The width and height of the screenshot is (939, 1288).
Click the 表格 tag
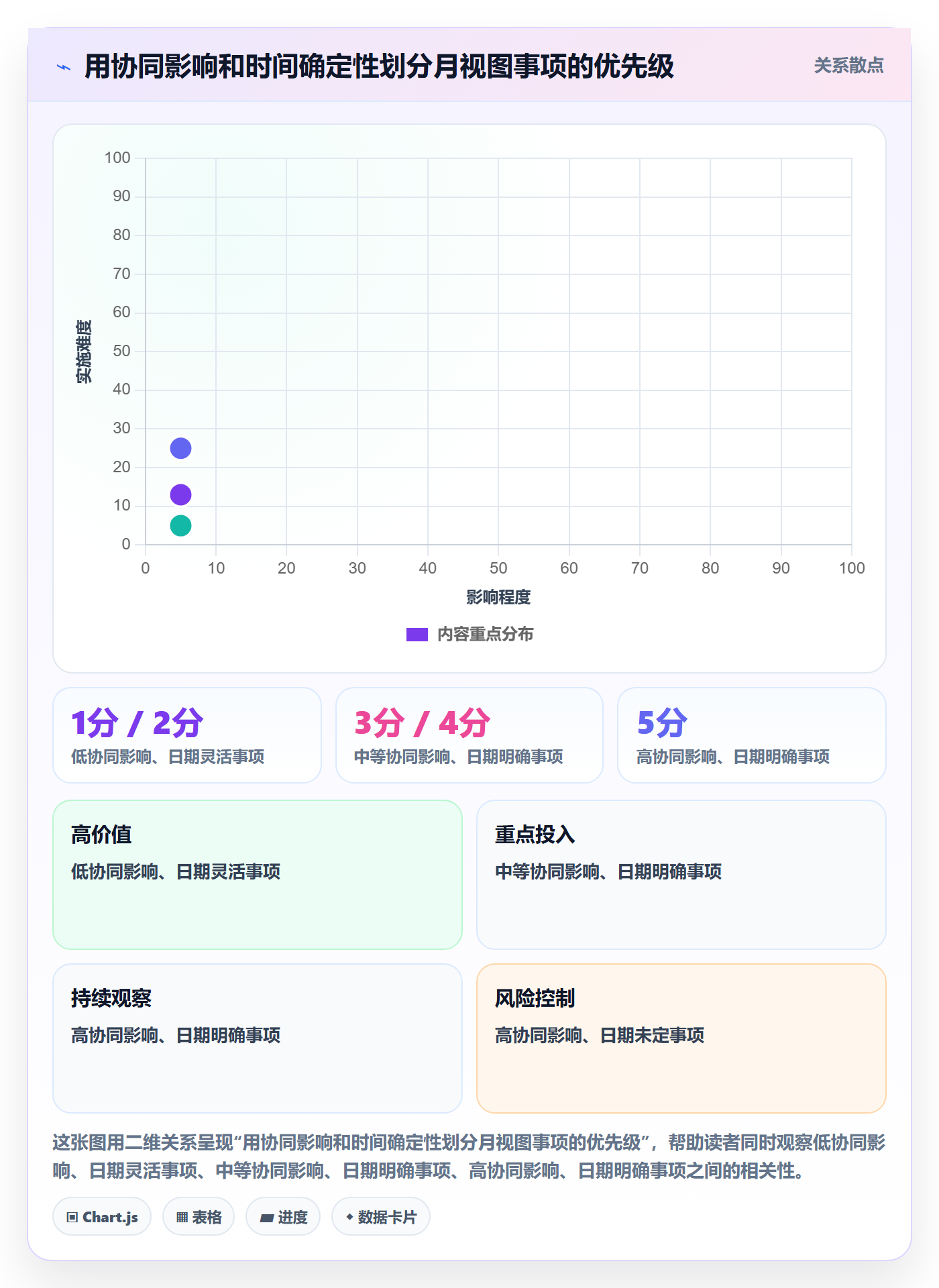199,1217
